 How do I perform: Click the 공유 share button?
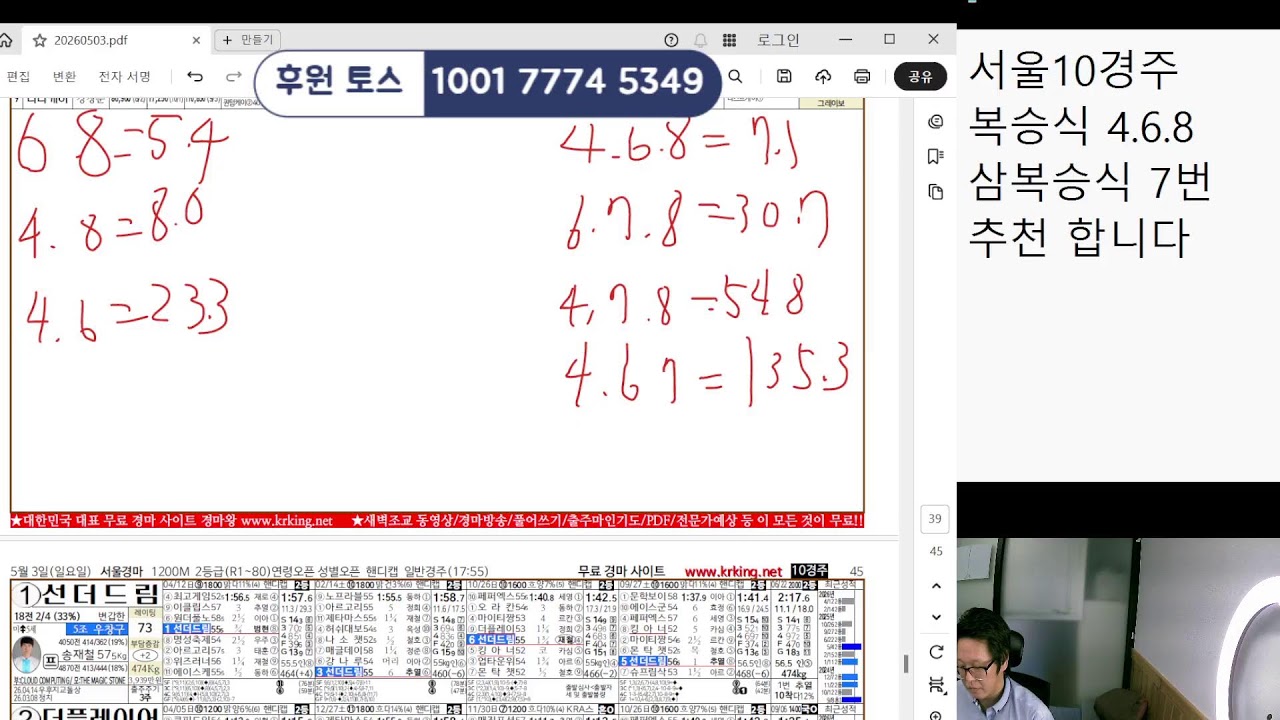[x=920, y=77]
